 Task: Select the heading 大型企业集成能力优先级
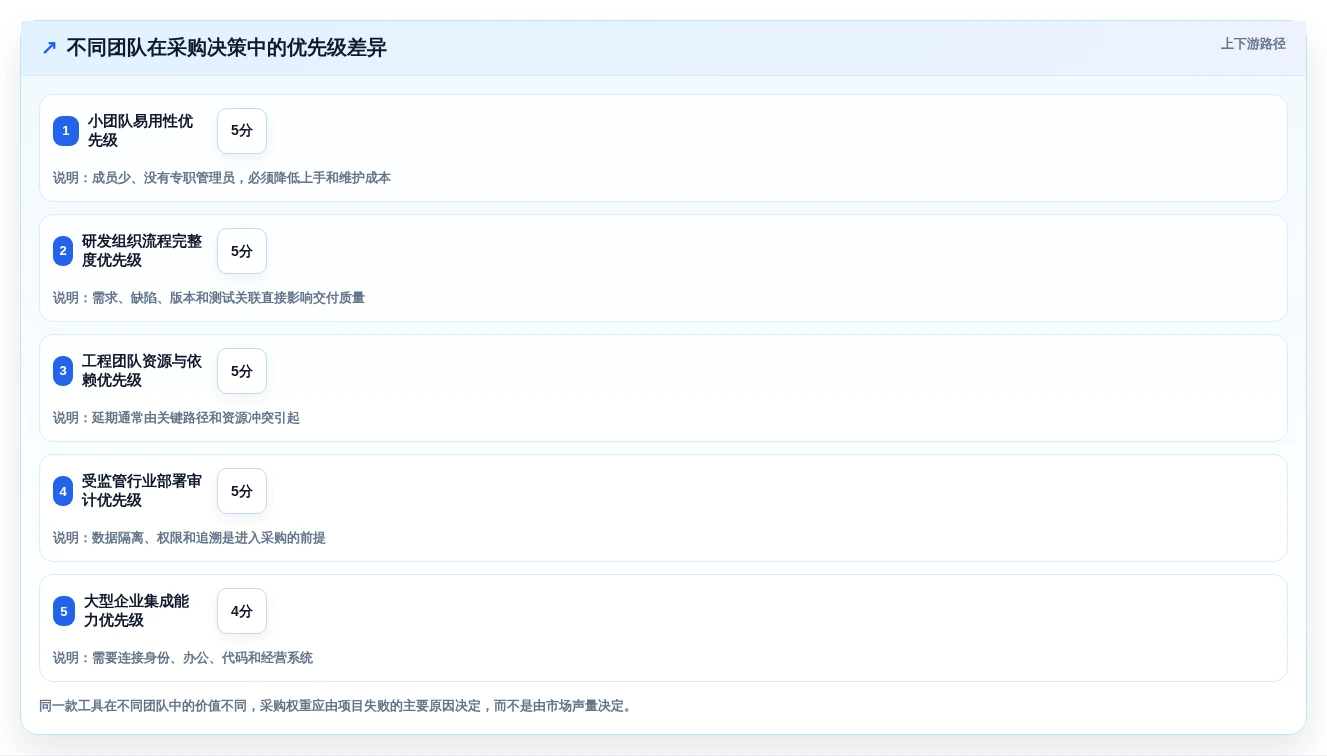point(136,611)
